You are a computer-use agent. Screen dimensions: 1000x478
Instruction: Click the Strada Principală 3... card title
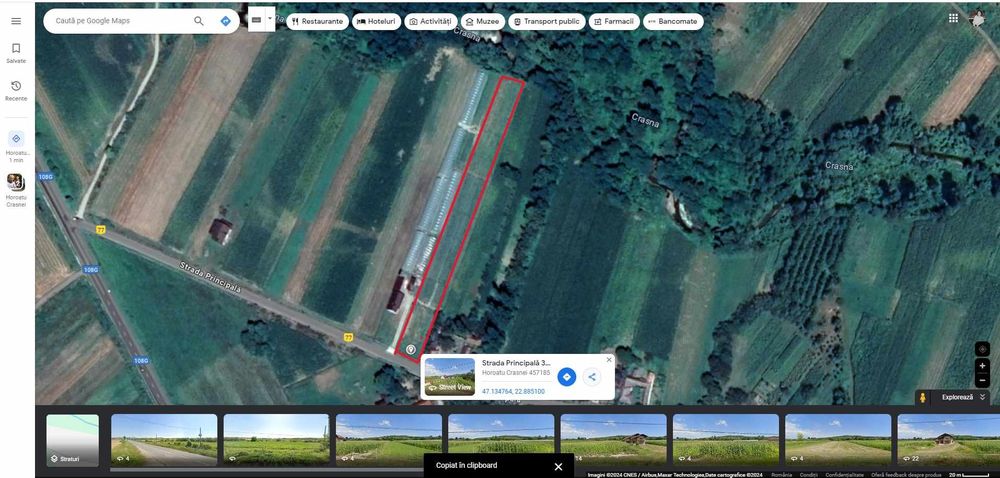click(516, 363)
